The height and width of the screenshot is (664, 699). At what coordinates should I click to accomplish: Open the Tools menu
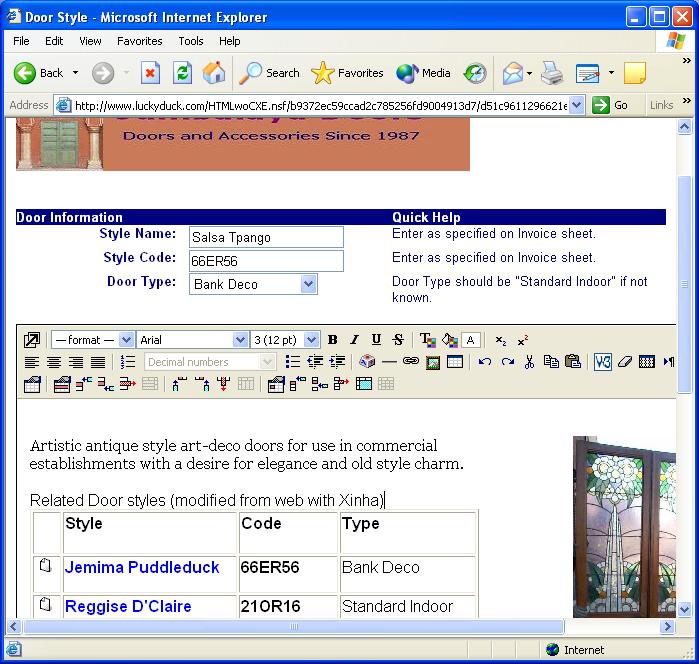pos(190,41)
